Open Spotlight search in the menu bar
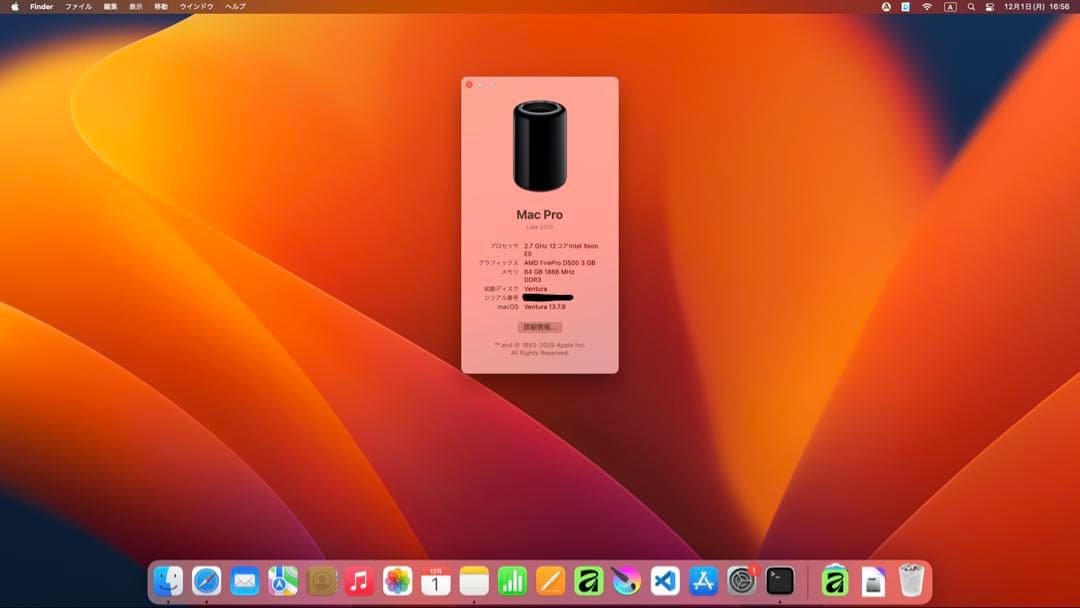Screen dimensions: 1080x608 pyautogui.click(x=971, y=6)
